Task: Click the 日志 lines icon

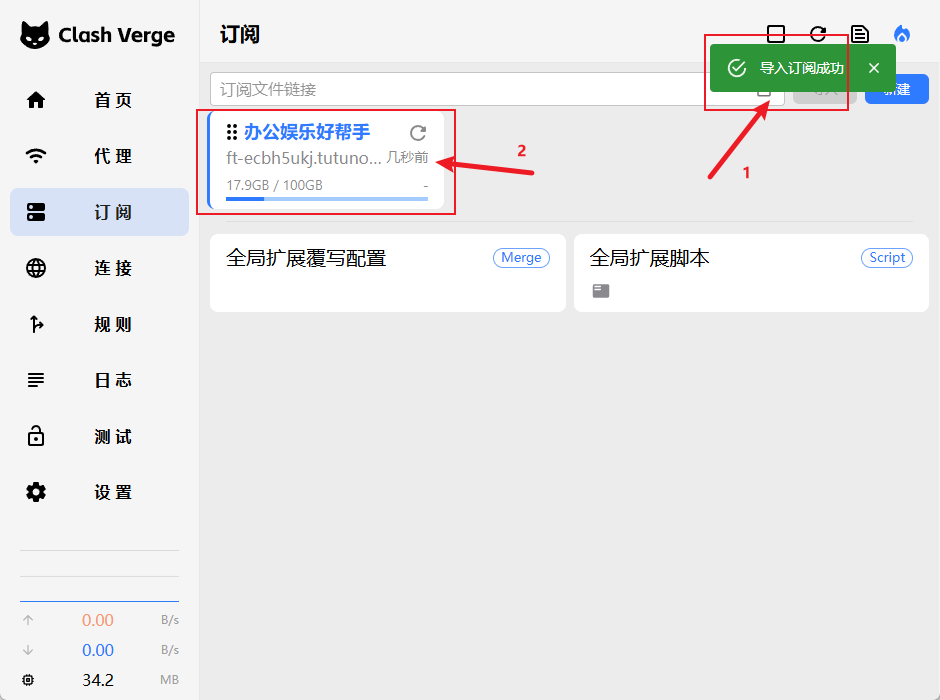Action: coord(36,380)
